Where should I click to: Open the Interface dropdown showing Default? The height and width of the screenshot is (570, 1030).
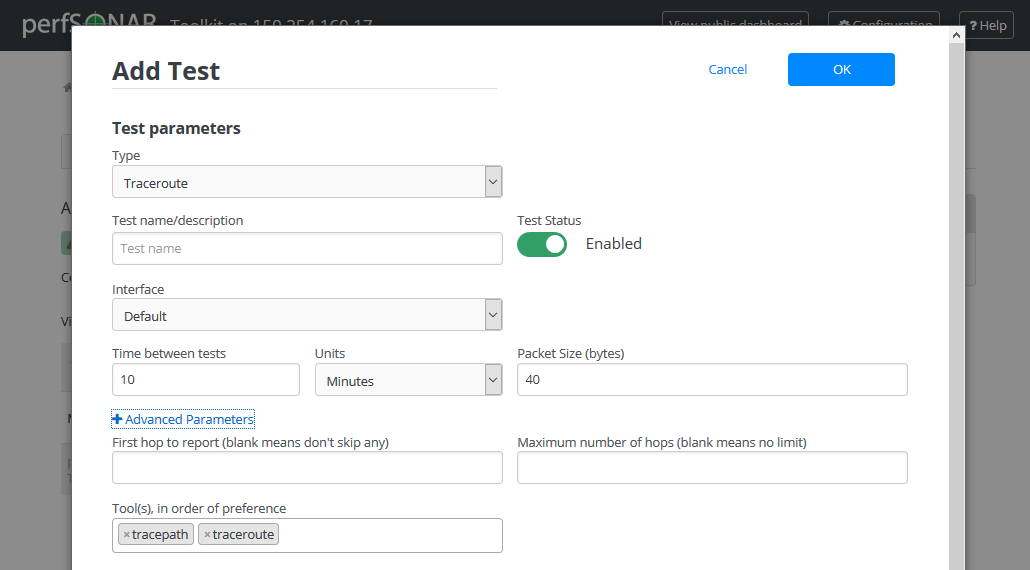coord(307,315)
